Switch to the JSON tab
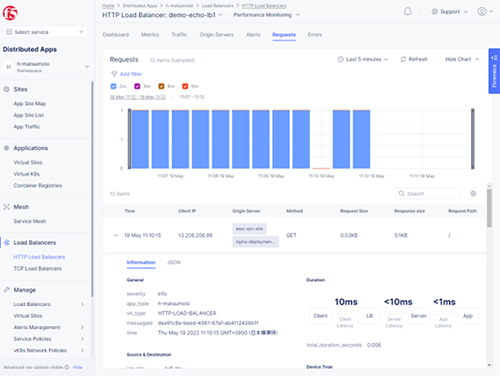Screen dimensions: 500x376 point(174,262)
